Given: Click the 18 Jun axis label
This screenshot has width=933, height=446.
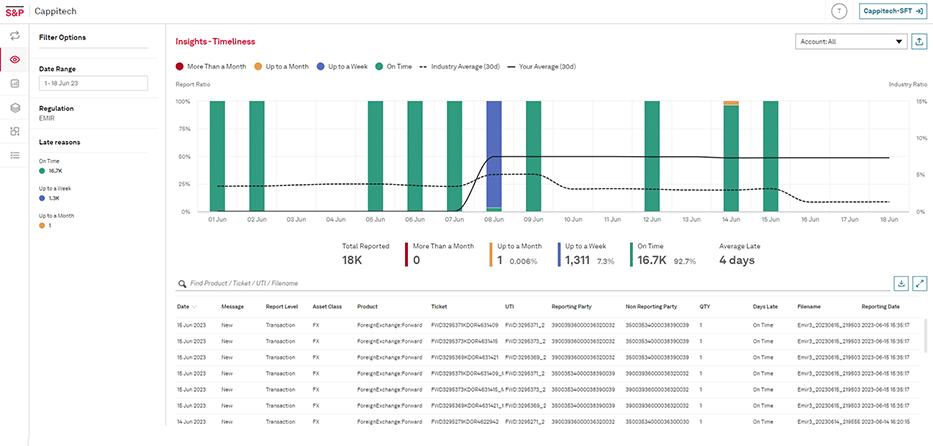Looking at the screenshot, I should coord(889,219).
